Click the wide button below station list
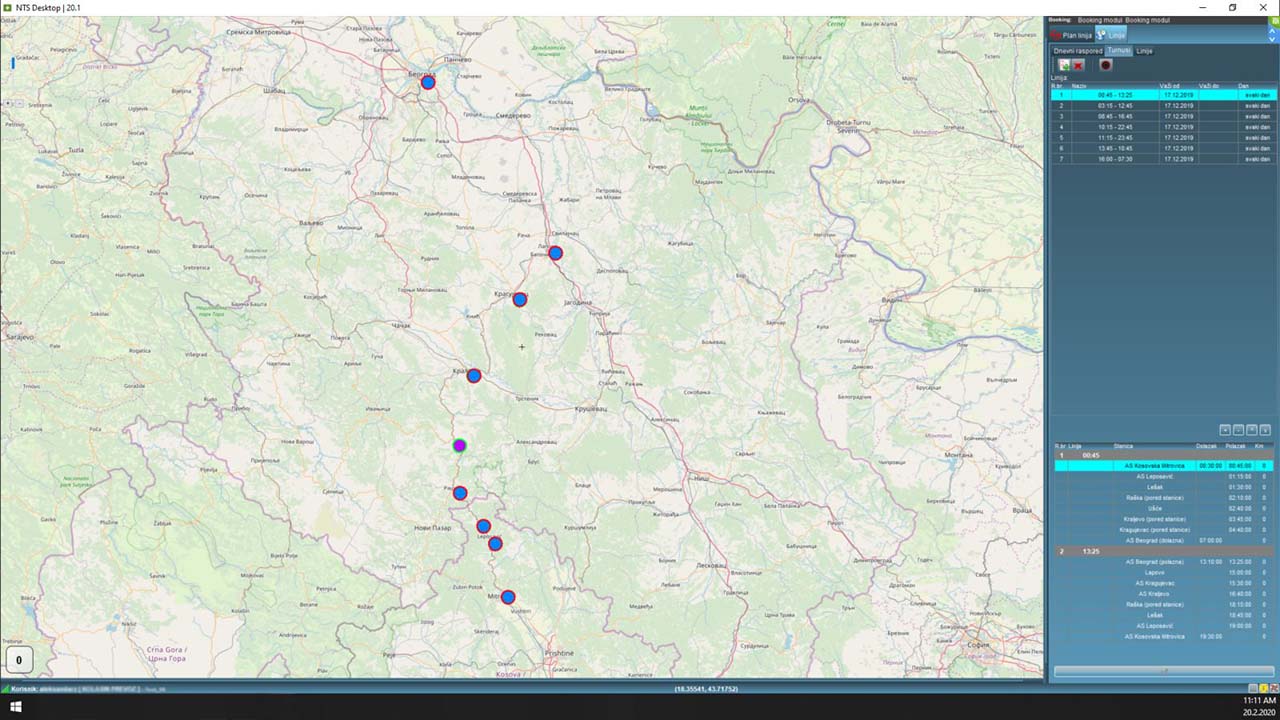1280x720 pixels. pos(1162,671)
